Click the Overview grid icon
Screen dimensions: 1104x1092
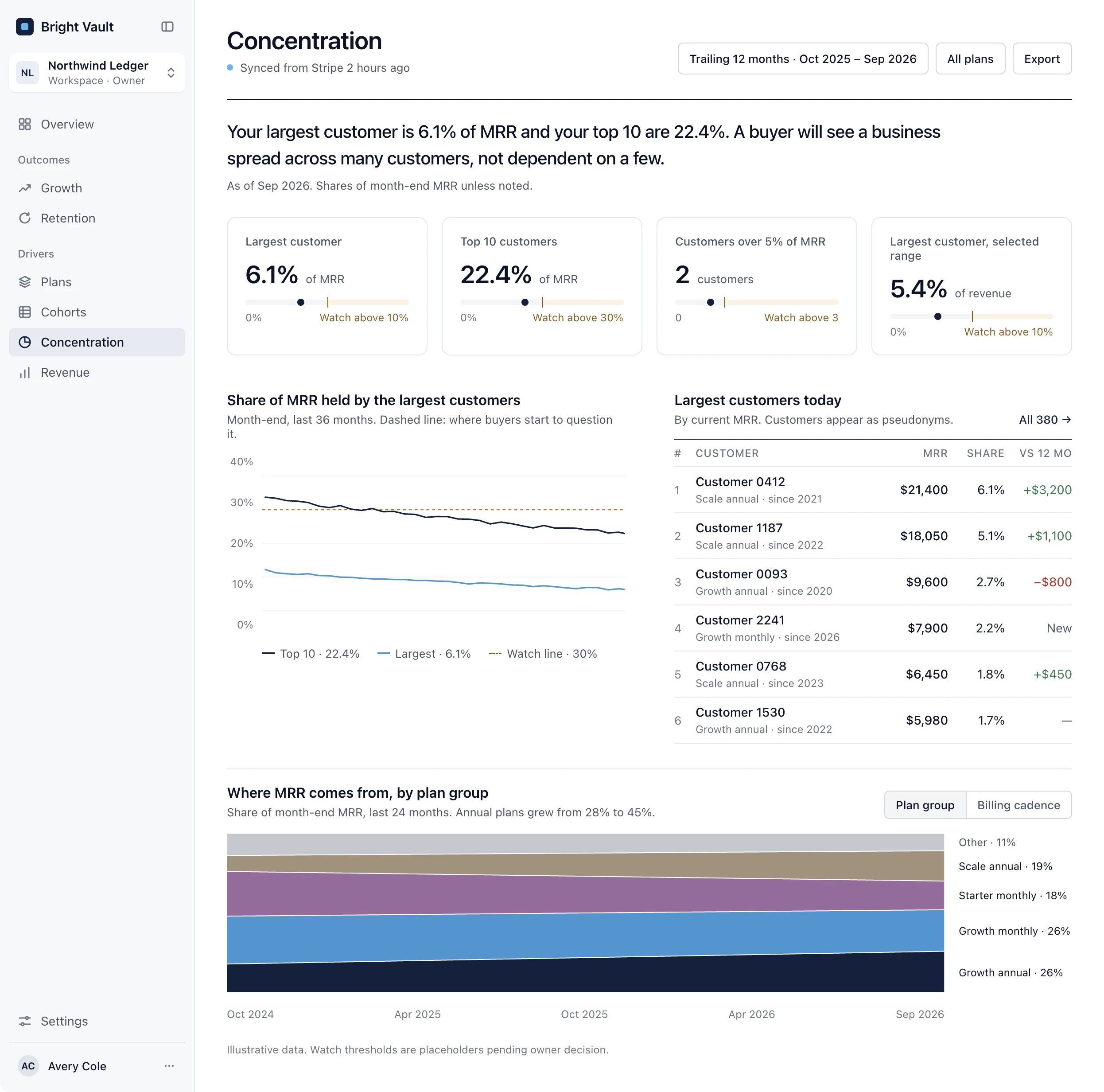(24, 124)
